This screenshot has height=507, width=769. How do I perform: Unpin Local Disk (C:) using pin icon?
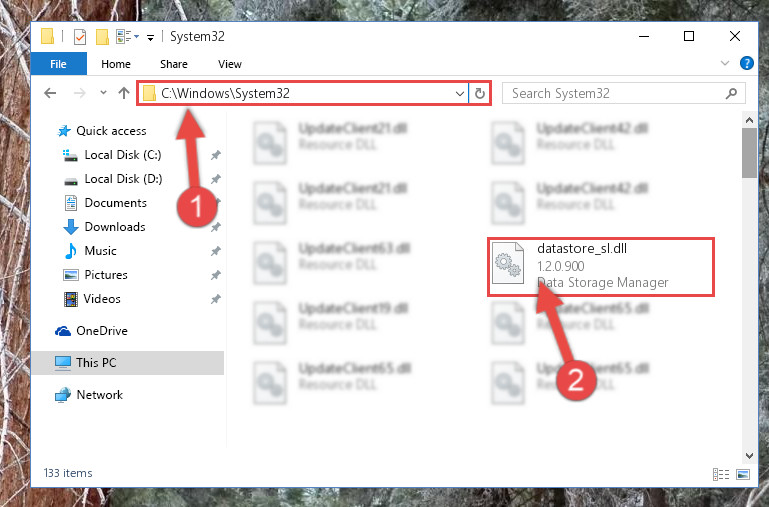coord(215,155)
